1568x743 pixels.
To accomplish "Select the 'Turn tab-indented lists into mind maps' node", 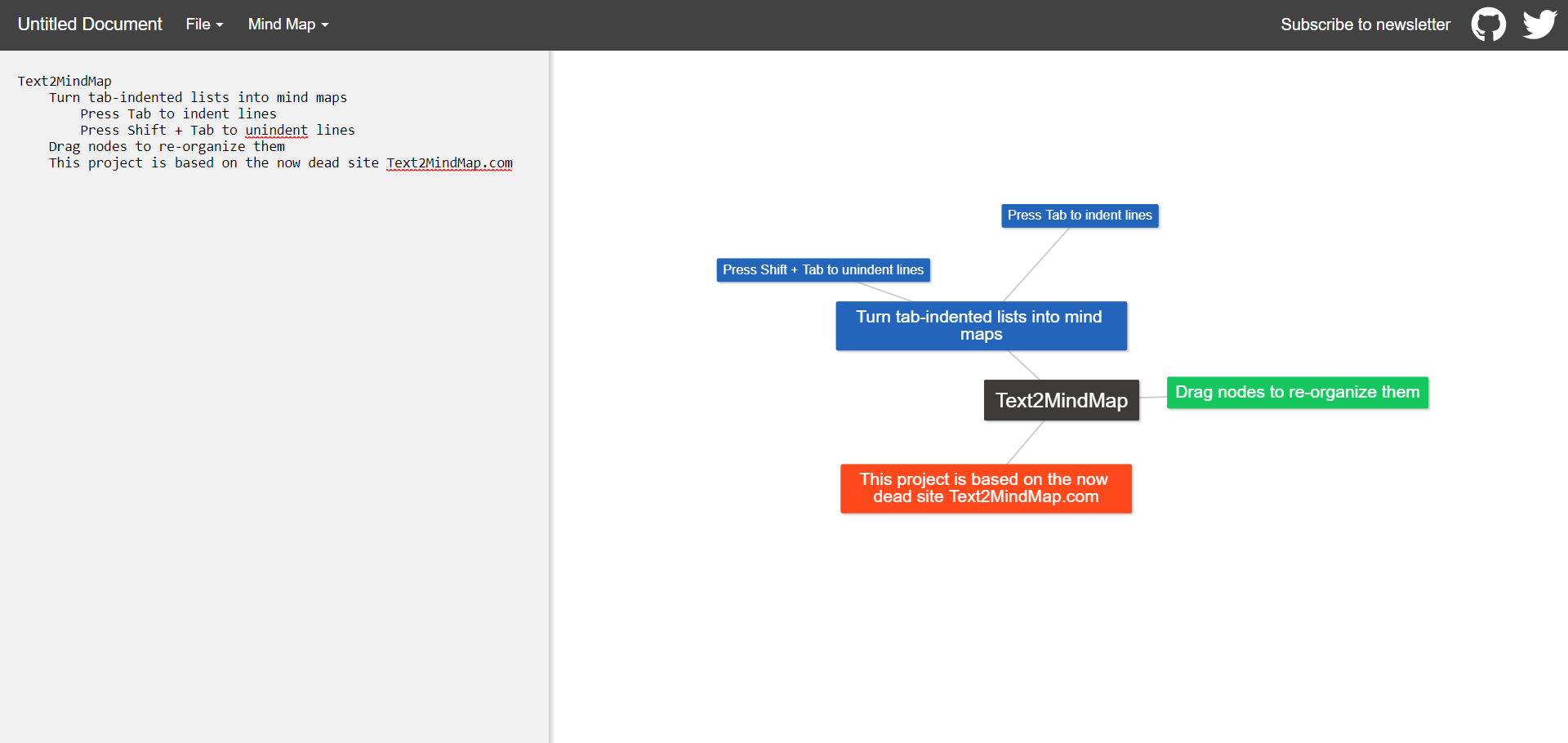I will [980, 325].
